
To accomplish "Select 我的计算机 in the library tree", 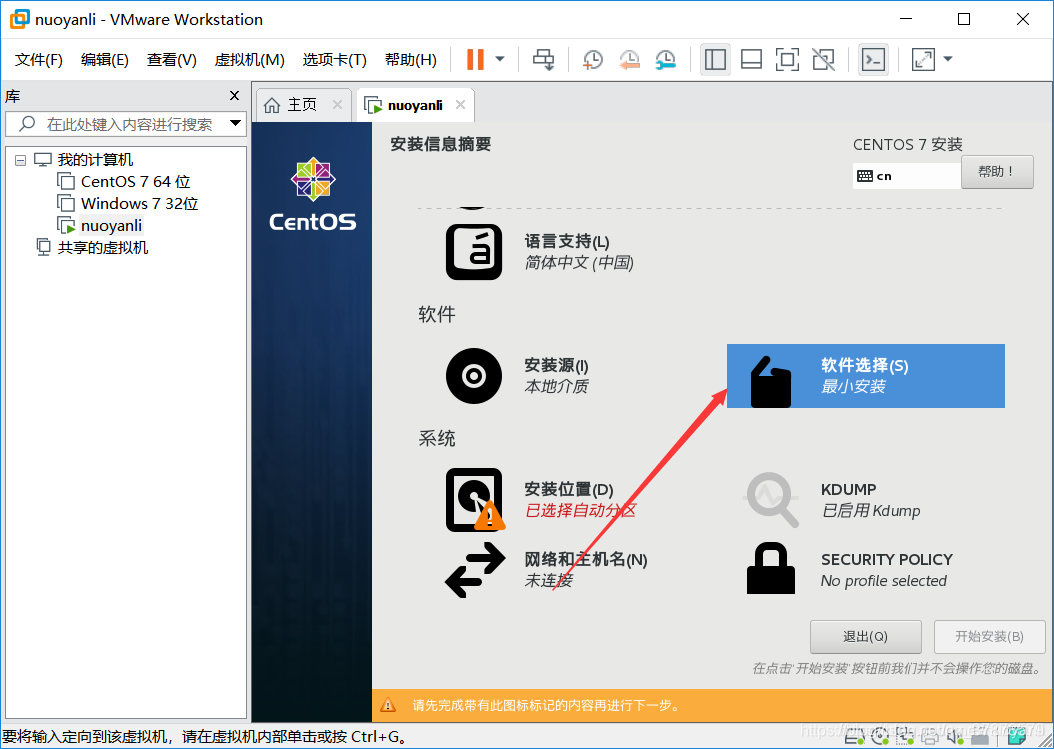I will (95, 160).
